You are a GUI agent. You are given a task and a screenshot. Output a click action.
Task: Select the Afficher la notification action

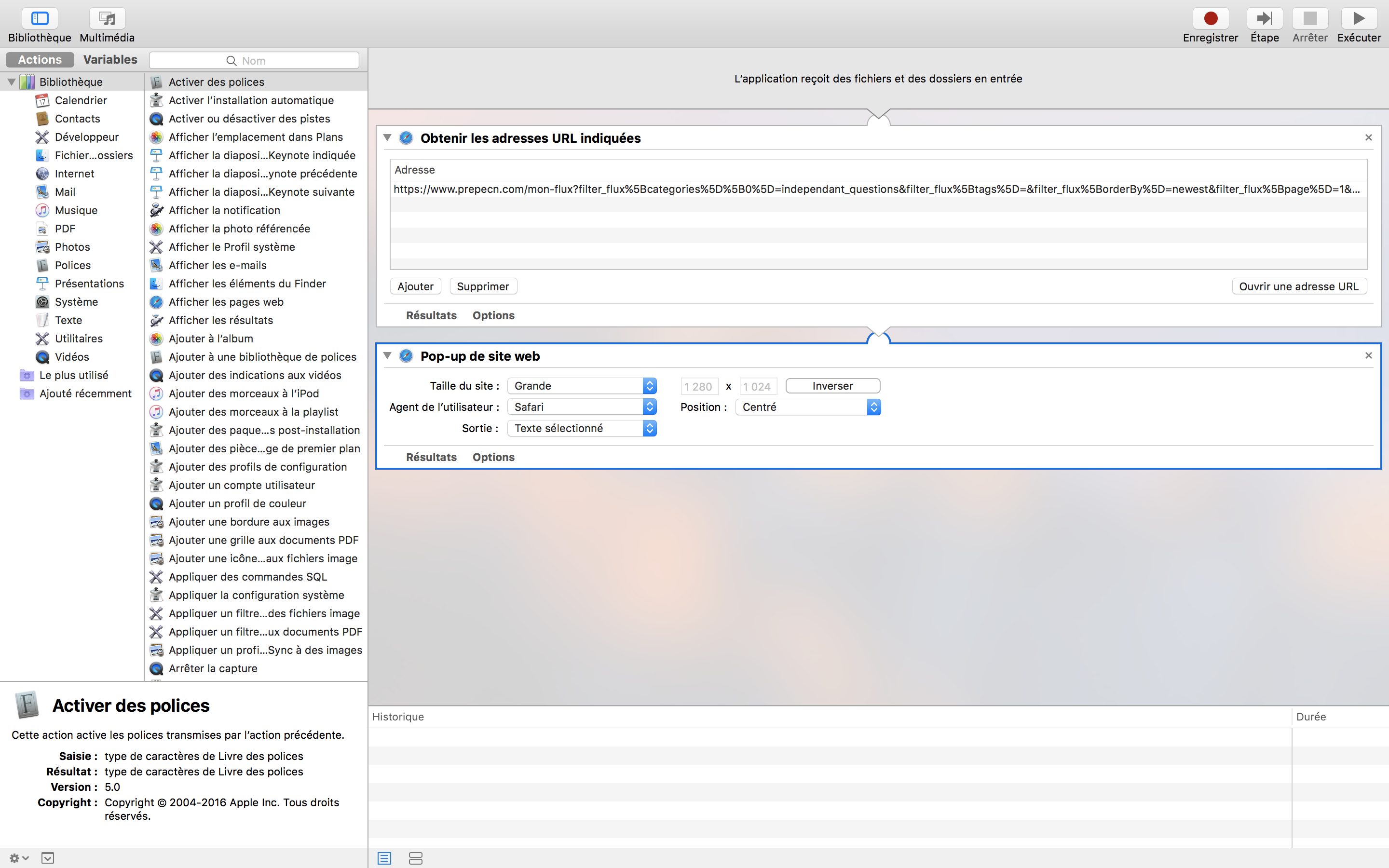tap(224, 210)
